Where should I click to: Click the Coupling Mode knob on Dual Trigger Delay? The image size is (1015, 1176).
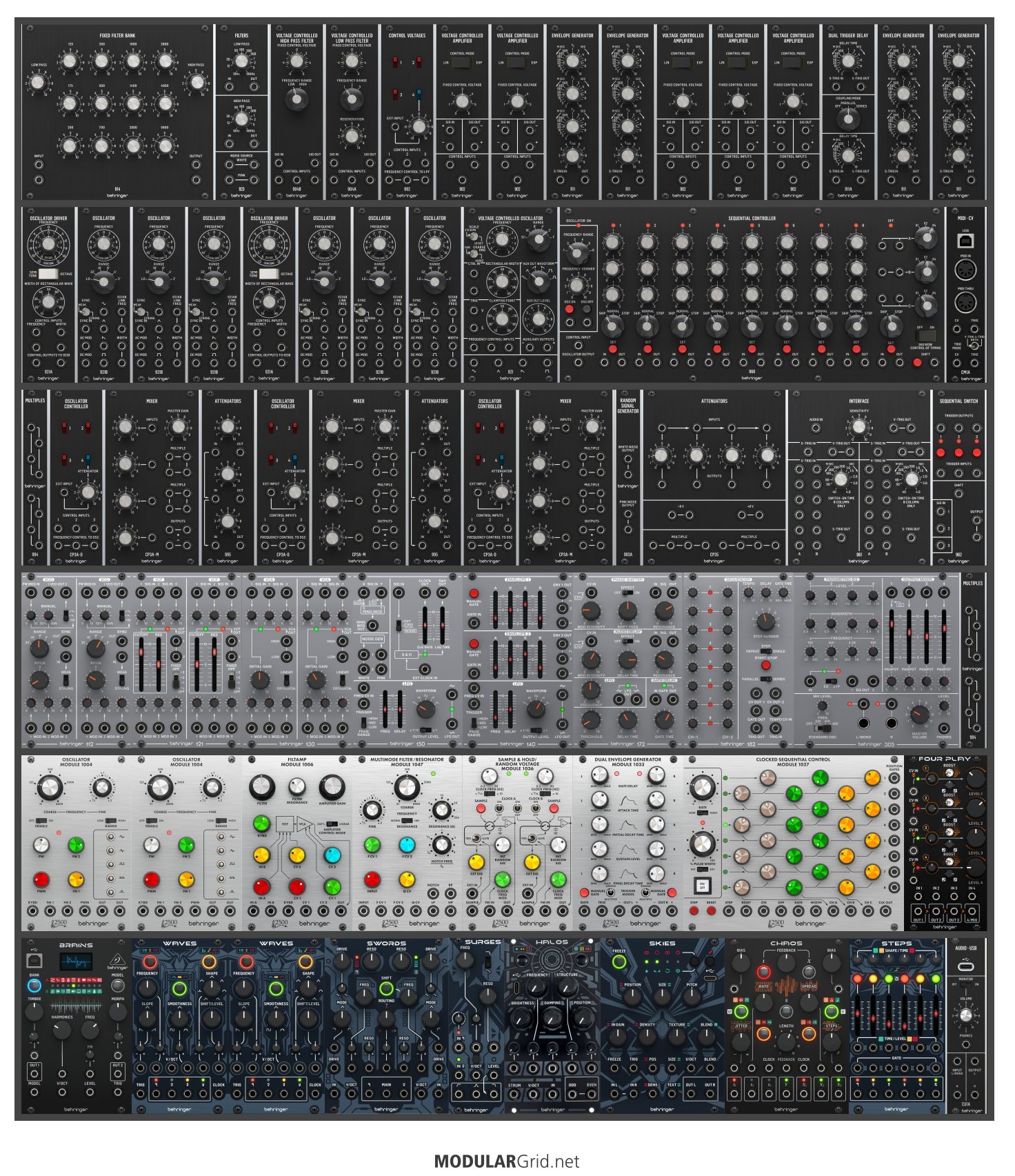pyautogui.click(x=848, y=118)
